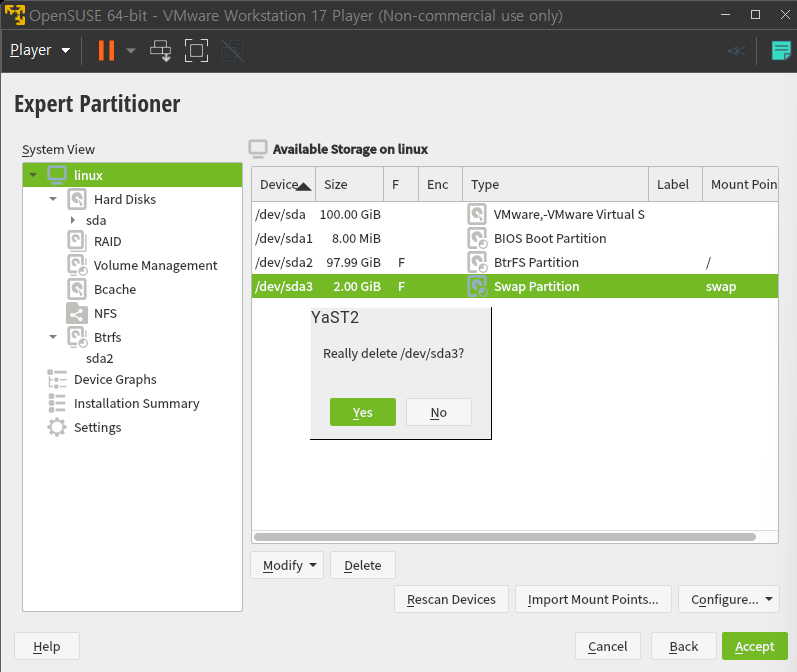Click the double-arrow collapse toolbar icon
The width and height of the screenshot is (797, 672).
(x=736, y=50)
